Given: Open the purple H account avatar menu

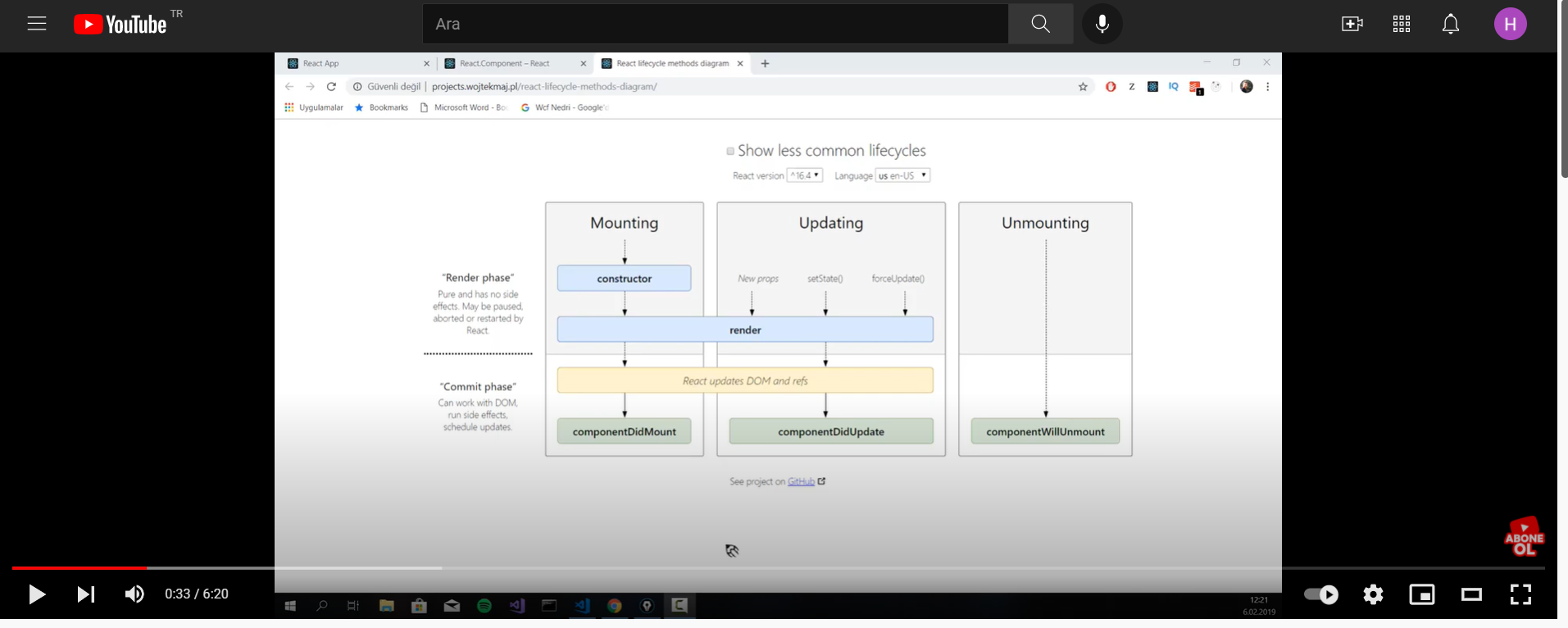Looking at the screenshot, I should point(1510,24).
